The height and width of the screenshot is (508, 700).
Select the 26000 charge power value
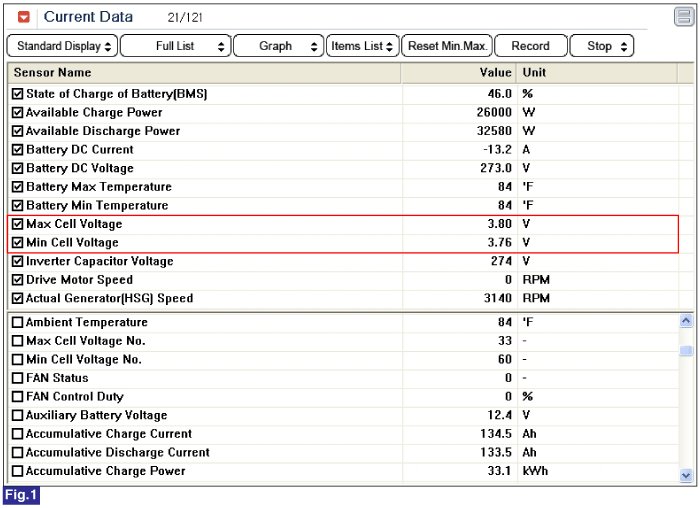[x=494, y=112]
